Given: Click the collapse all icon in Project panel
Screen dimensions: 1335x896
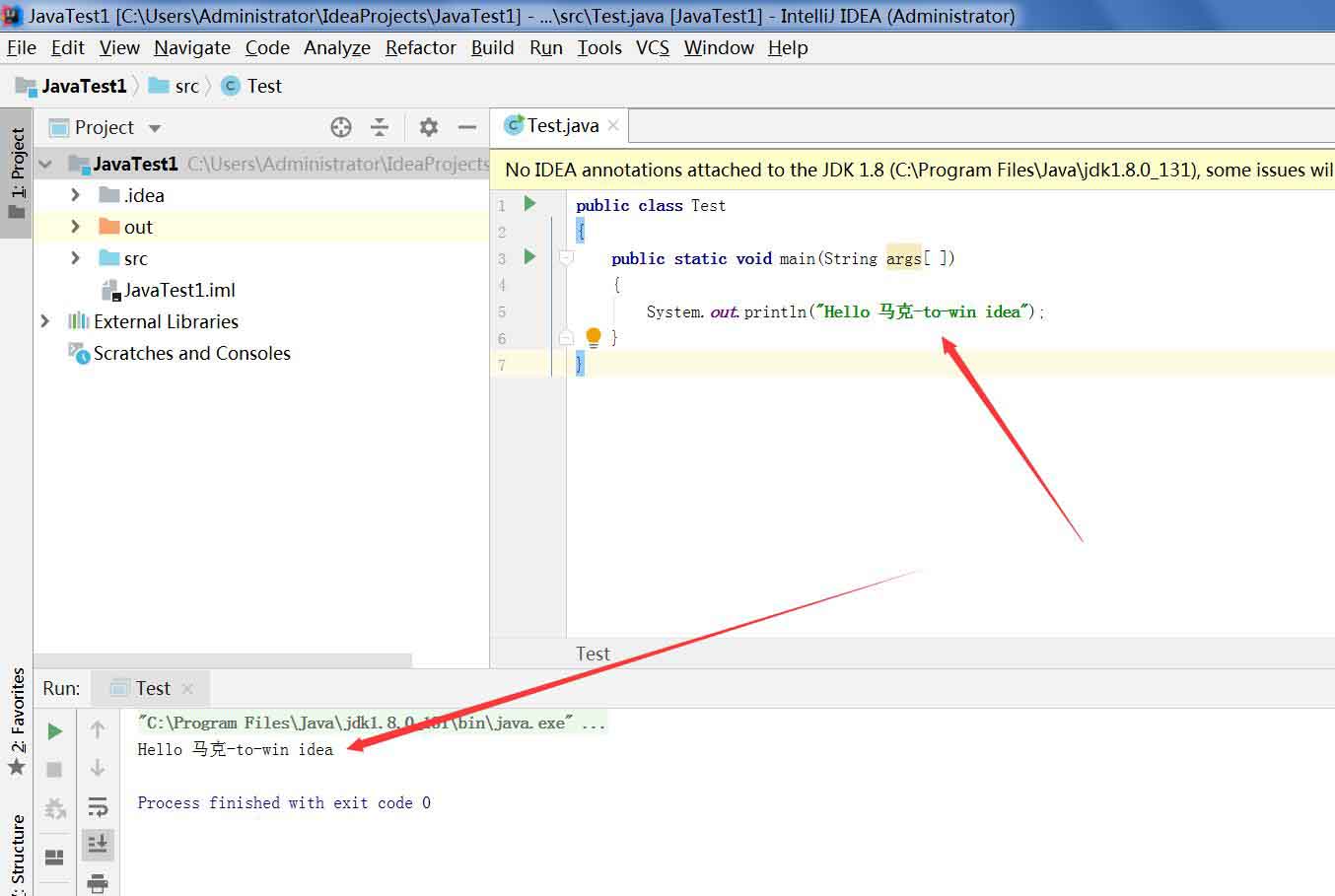Looking at the screenshot, I should point(380,127).
